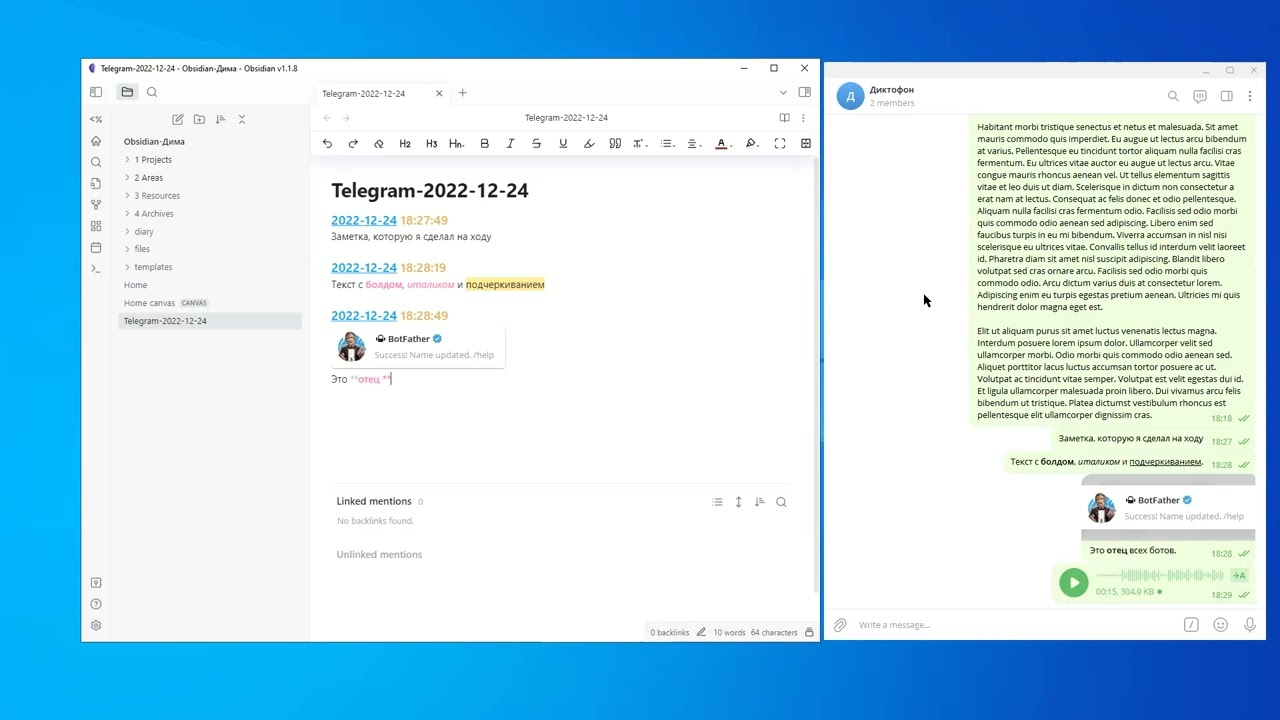Expand the templates folder
Screen dimensions: 1280x720
[127, 267]
